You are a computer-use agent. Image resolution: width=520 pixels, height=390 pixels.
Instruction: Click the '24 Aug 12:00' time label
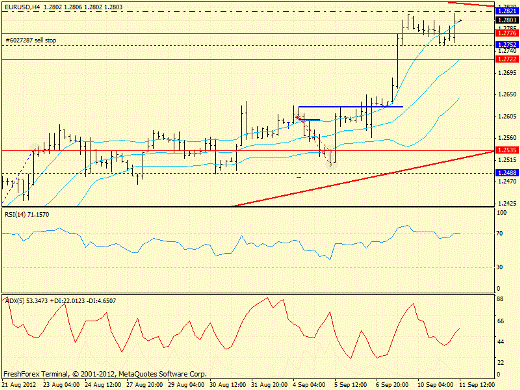[103, 385]
